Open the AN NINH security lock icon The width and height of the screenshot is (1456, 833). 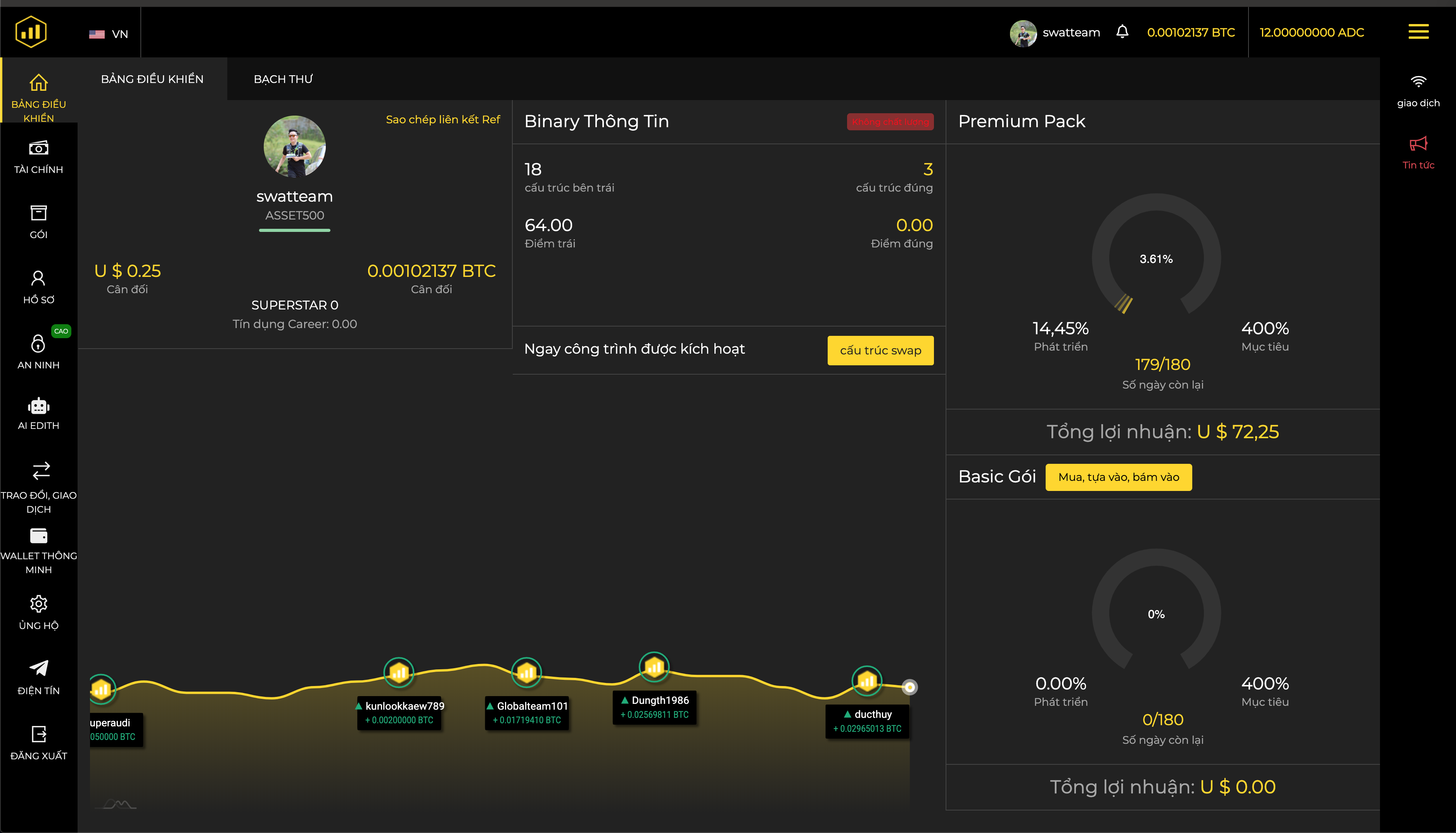tap(38, 344)
